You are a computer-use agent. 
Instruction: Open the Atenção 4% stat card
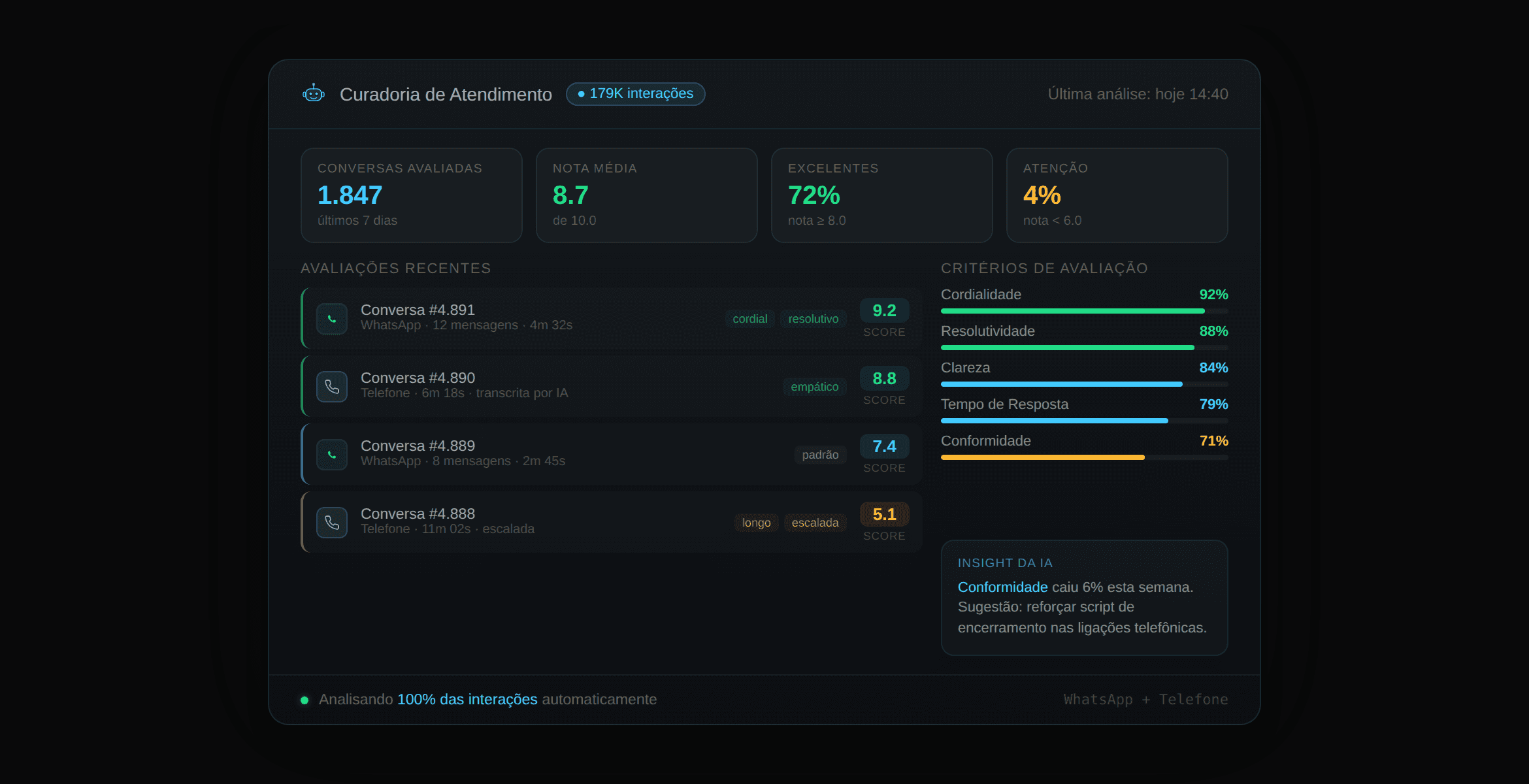click(x=1117, y=195)
